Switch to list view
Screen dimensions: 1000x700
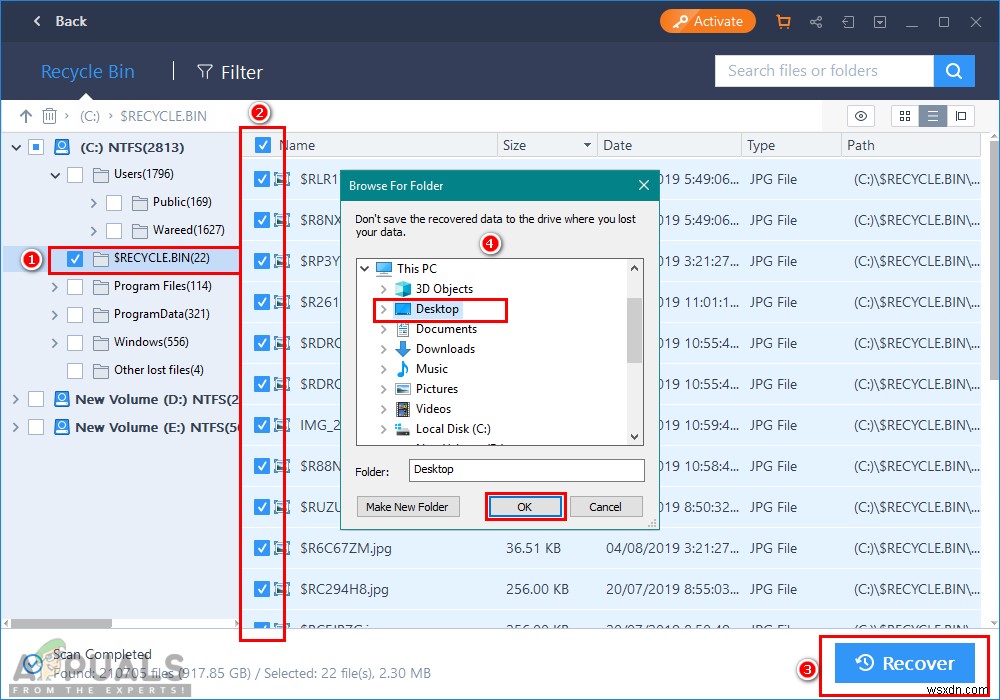(932, 116)
